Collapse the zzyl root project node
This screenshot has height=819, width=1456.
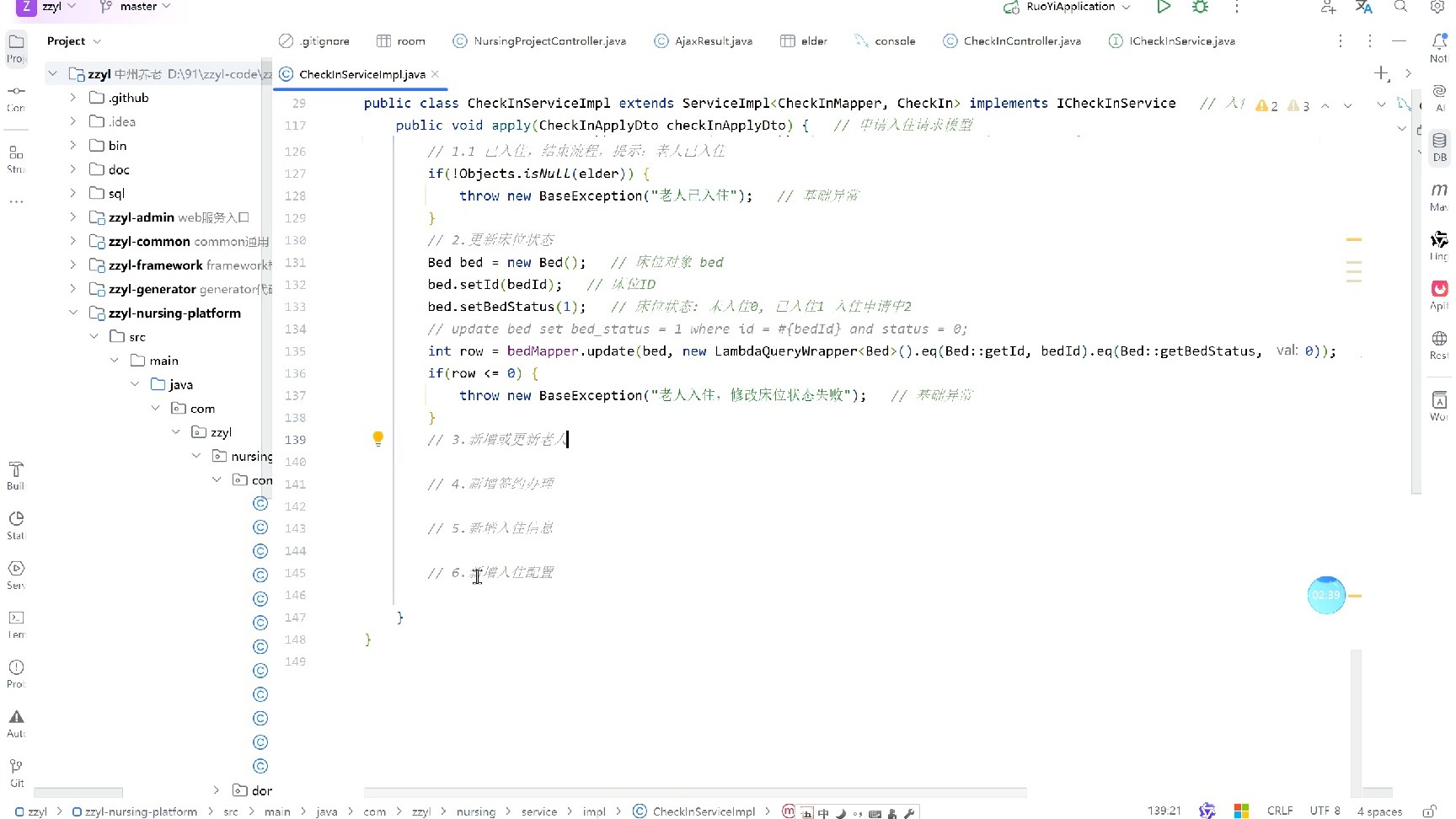coord(52,74)
